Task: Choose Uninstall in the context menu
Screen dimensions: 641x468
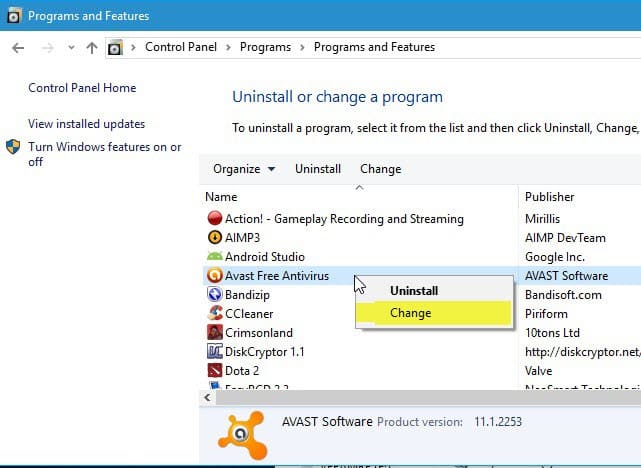Action: (434, 291)
